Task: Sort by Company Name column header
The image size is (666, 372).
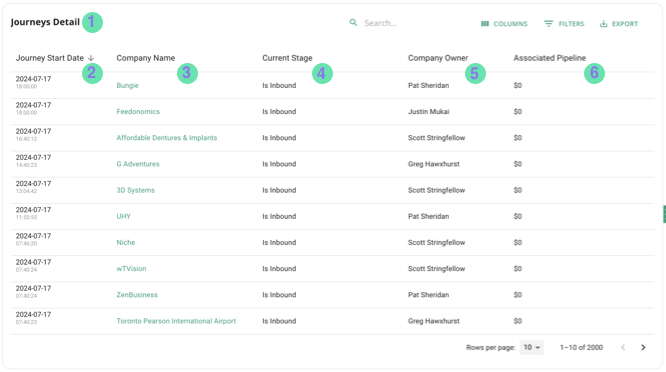Action: point(146,58)
